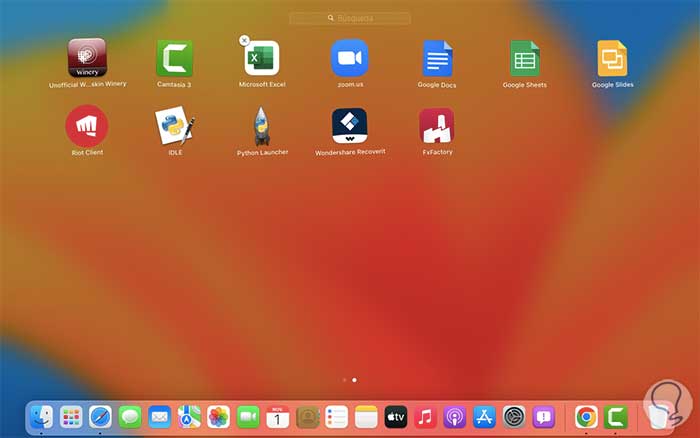Select second Launchpad page dot
The image size is (700, 438).
pyautogui.click(x=354, y=380)
